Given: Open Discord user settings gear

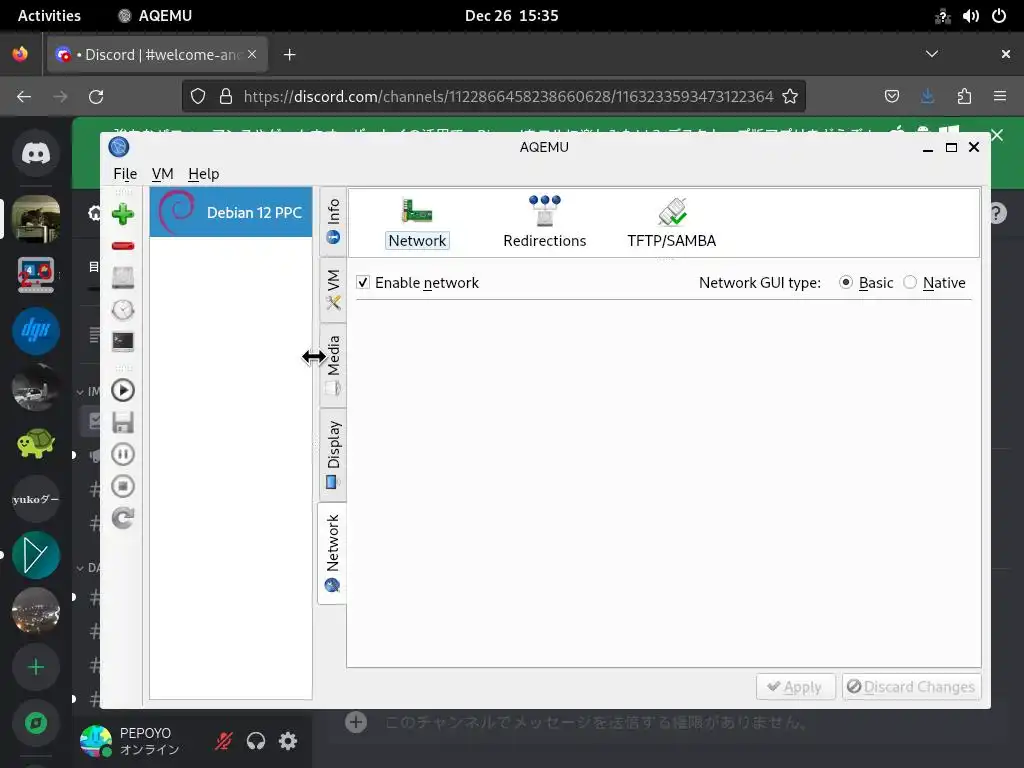Looking at the screenshot, I should (288, 741).
